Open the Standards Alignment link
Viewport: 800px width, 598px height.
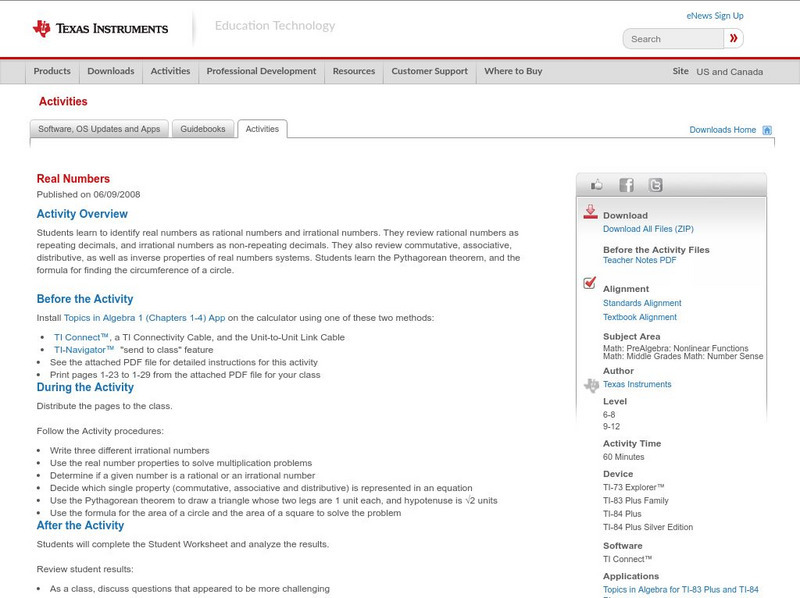tap(642, 303)
